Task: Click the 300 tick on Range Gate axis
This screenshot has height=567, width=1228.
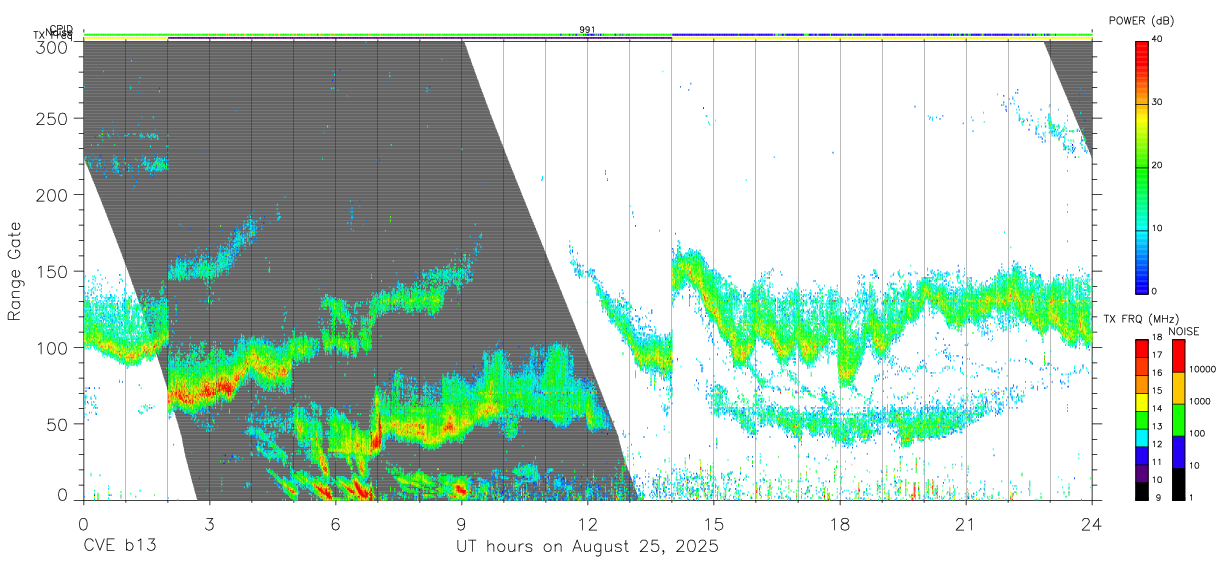Action: coord(54,47)
